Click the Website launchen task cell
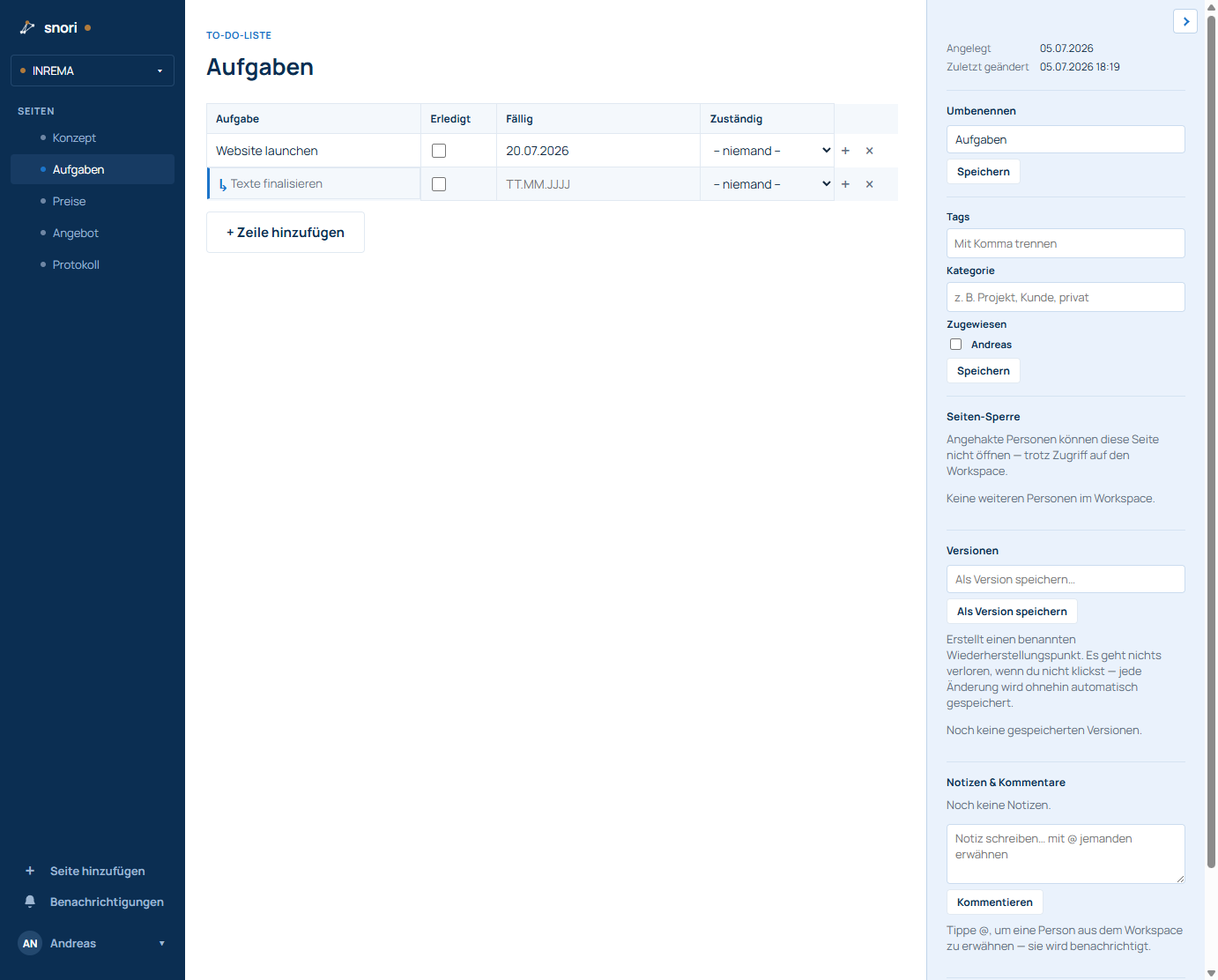 [314, 151]
